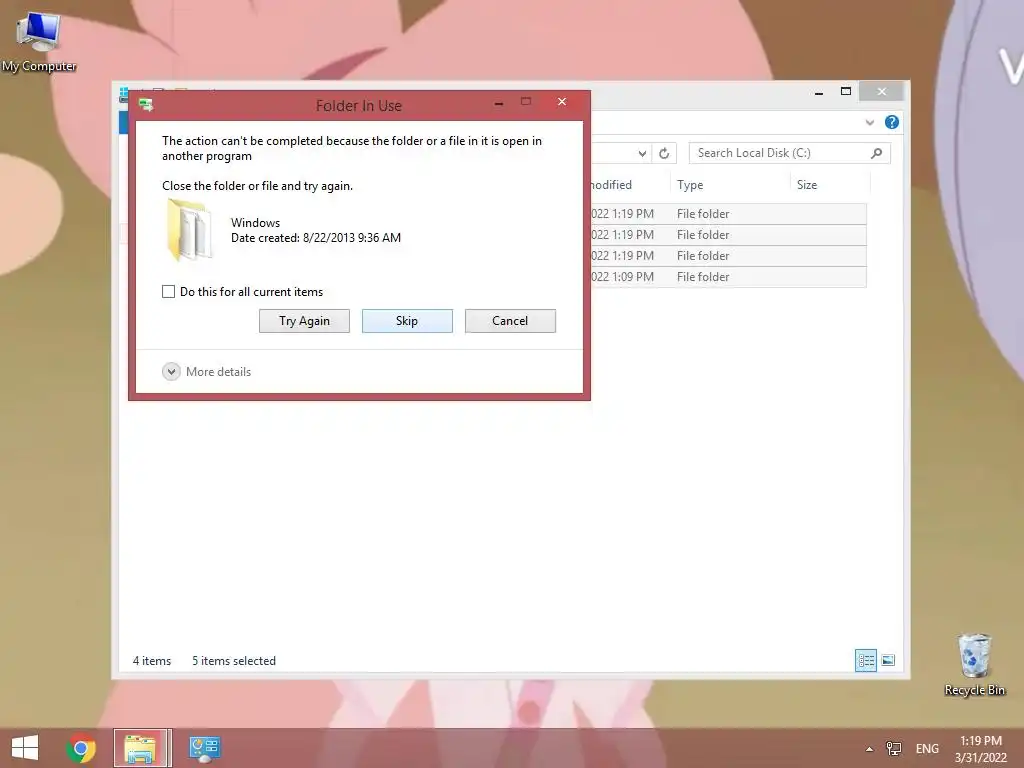The width and height of the screenshot is (1024, 768).
Task: Launch Google Chrome from the taskbar
Action: pos(81,748)
